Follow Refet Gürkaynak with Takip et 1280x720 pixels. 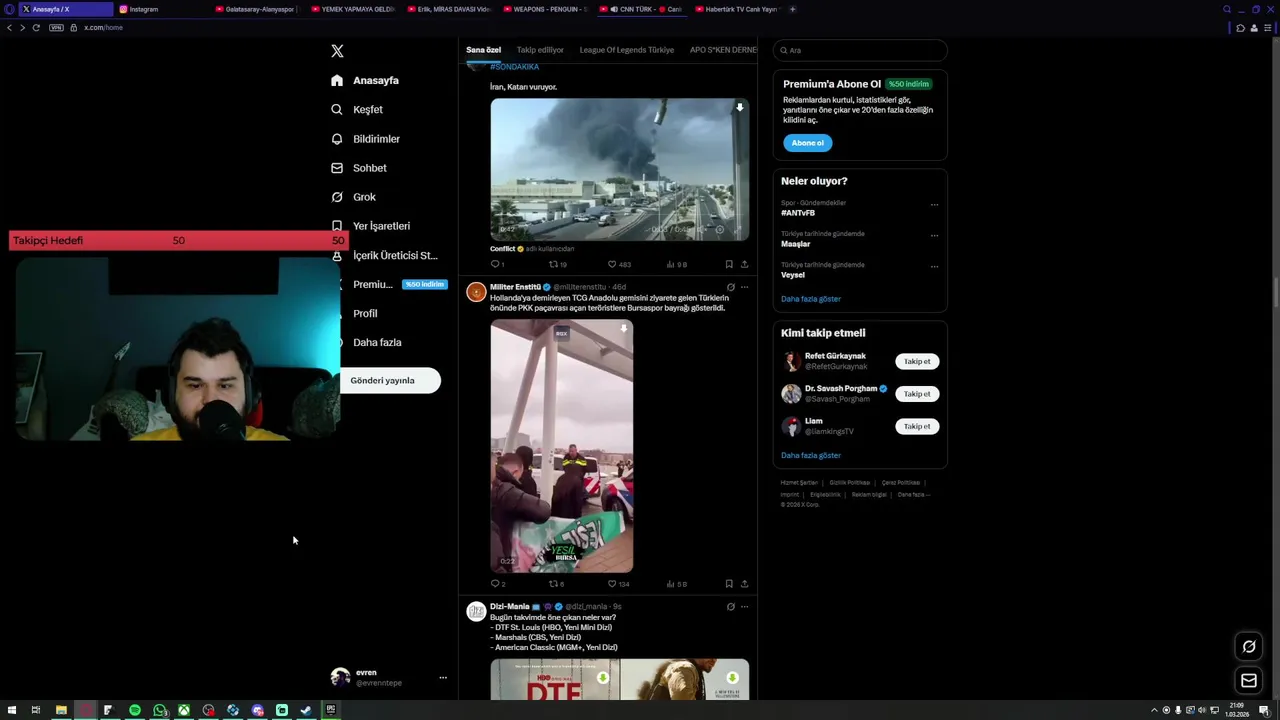point(917,362)
